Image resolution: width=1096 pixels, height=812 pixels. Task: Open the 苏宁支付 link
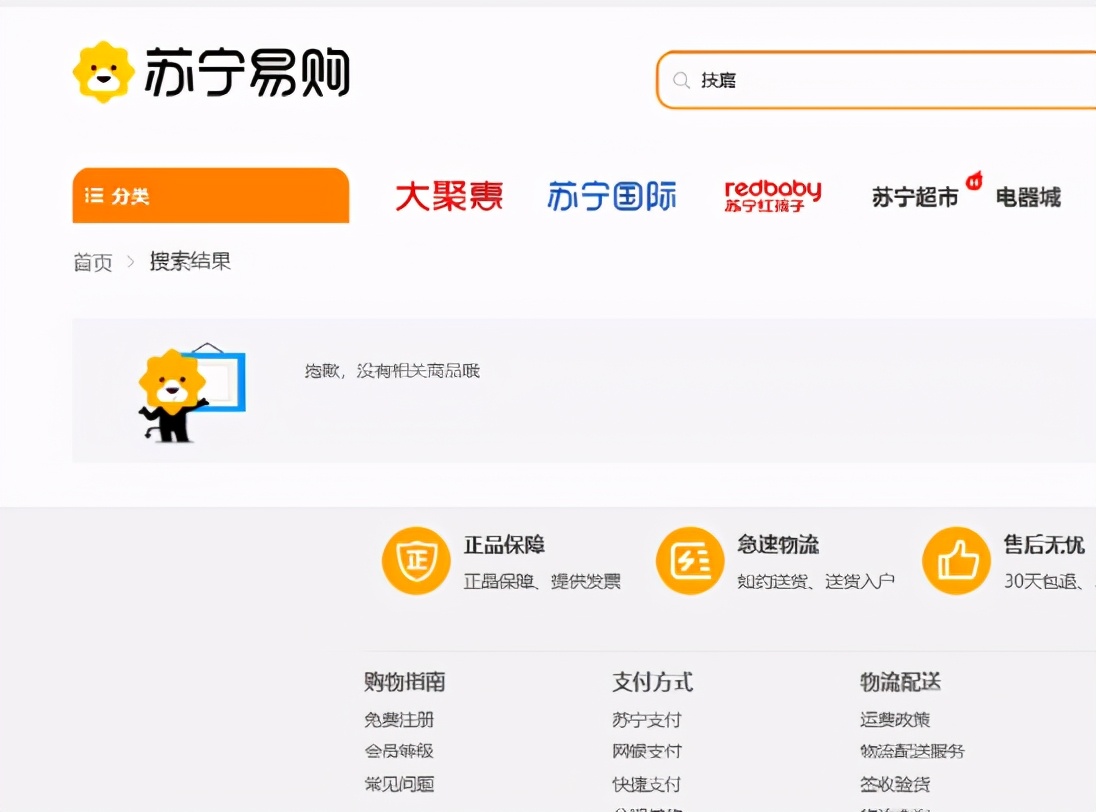(647, 720)
